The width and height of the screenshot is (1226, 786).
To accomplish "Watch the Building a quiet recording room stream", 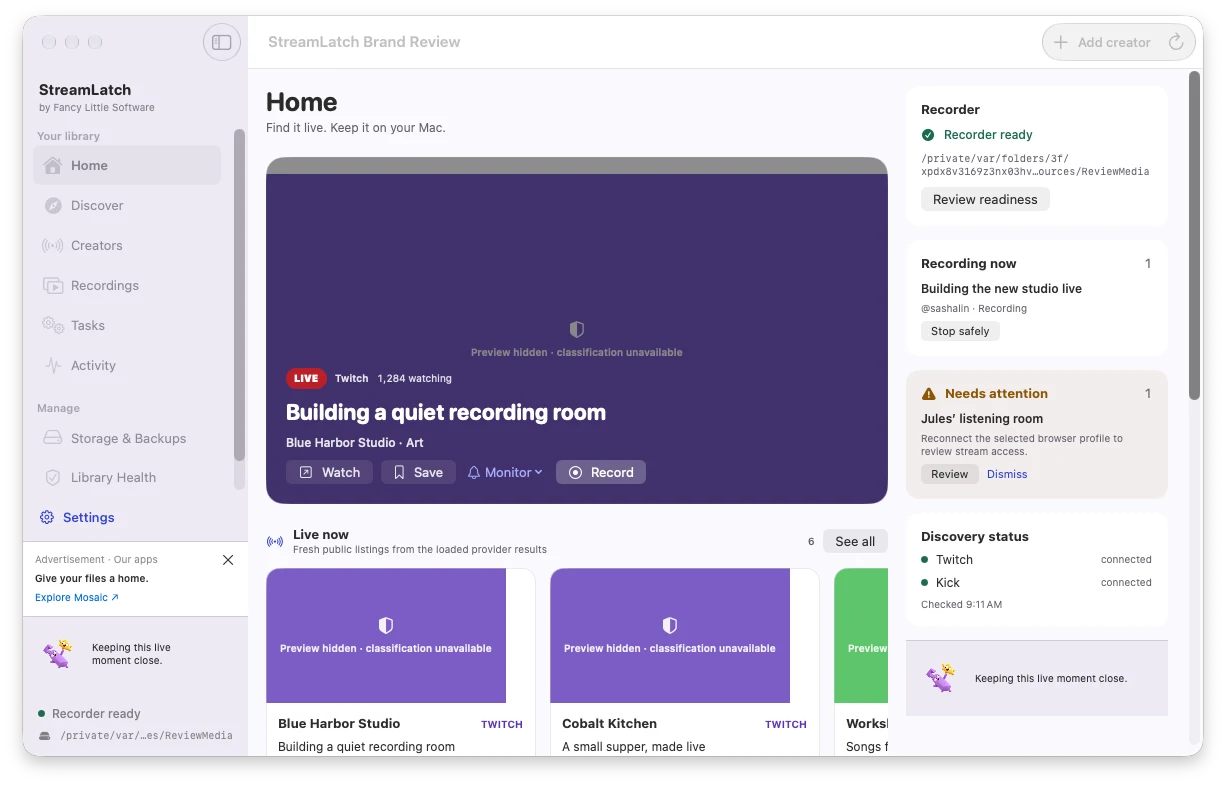I will [x=330, y=472].
